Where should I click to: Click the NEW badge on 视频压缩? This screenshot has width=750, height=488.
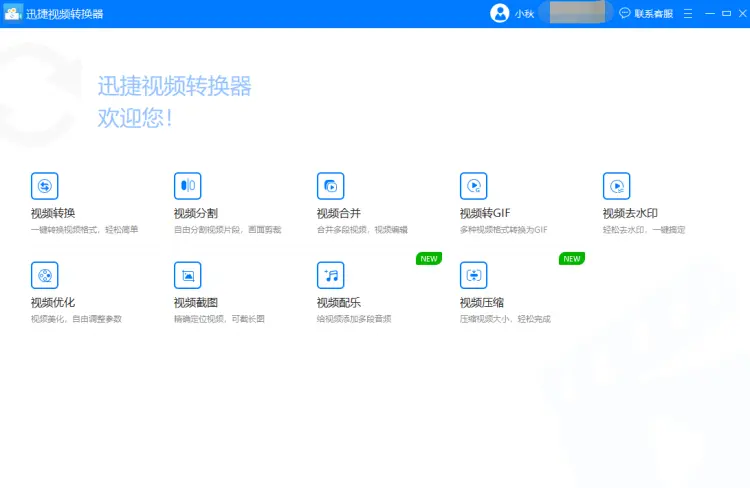coord(572,258)
